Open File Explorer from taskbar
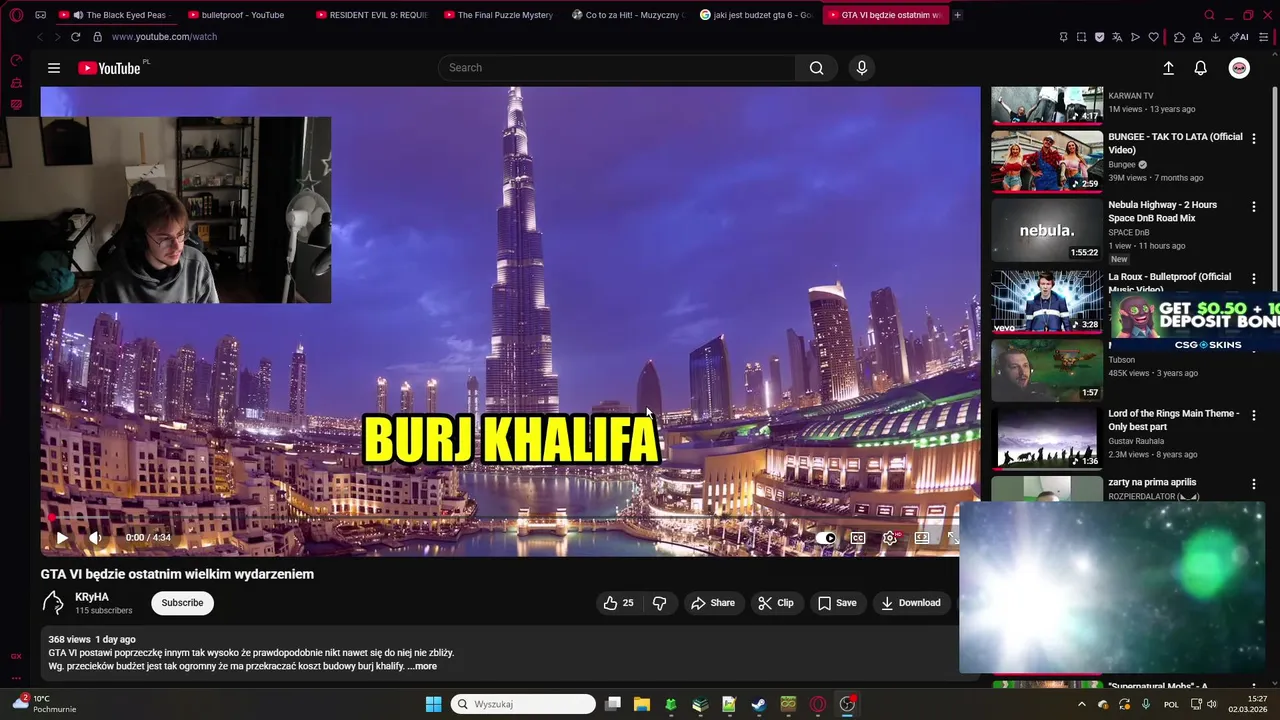Screen dimensions: 1280x720 pos(642,704)
